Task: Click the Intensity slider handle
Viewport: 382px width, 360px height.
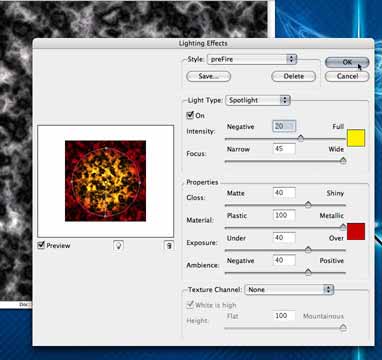Action: 301,138
